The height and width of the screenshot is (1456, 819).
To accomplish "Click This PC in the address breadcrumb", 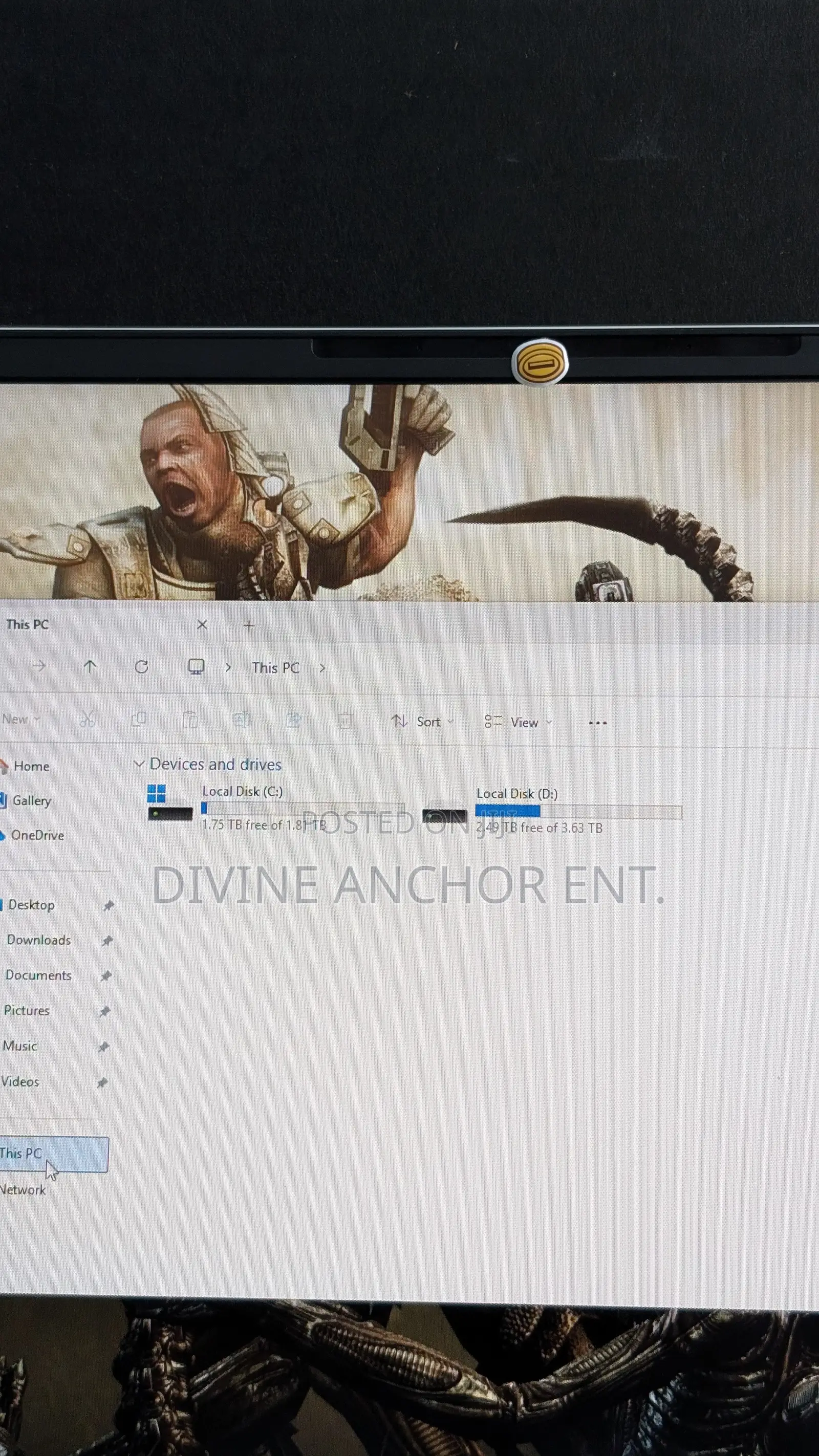I will coord(275,667).
